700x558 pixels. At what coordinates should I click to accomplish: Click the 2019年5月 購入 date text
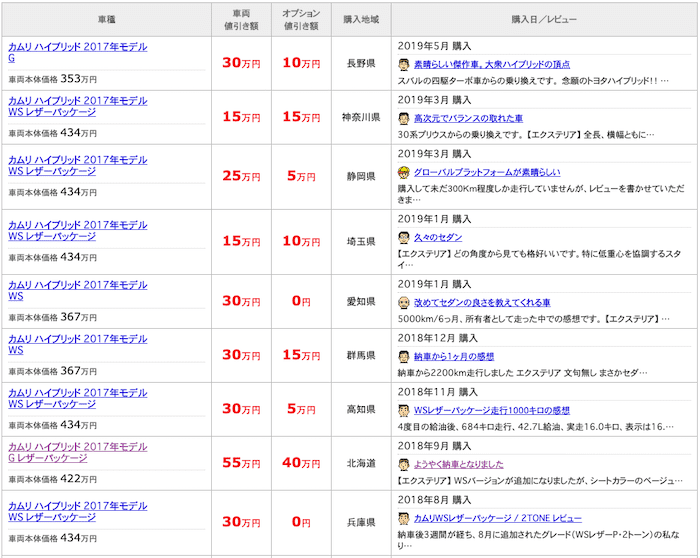coord(434,46)
